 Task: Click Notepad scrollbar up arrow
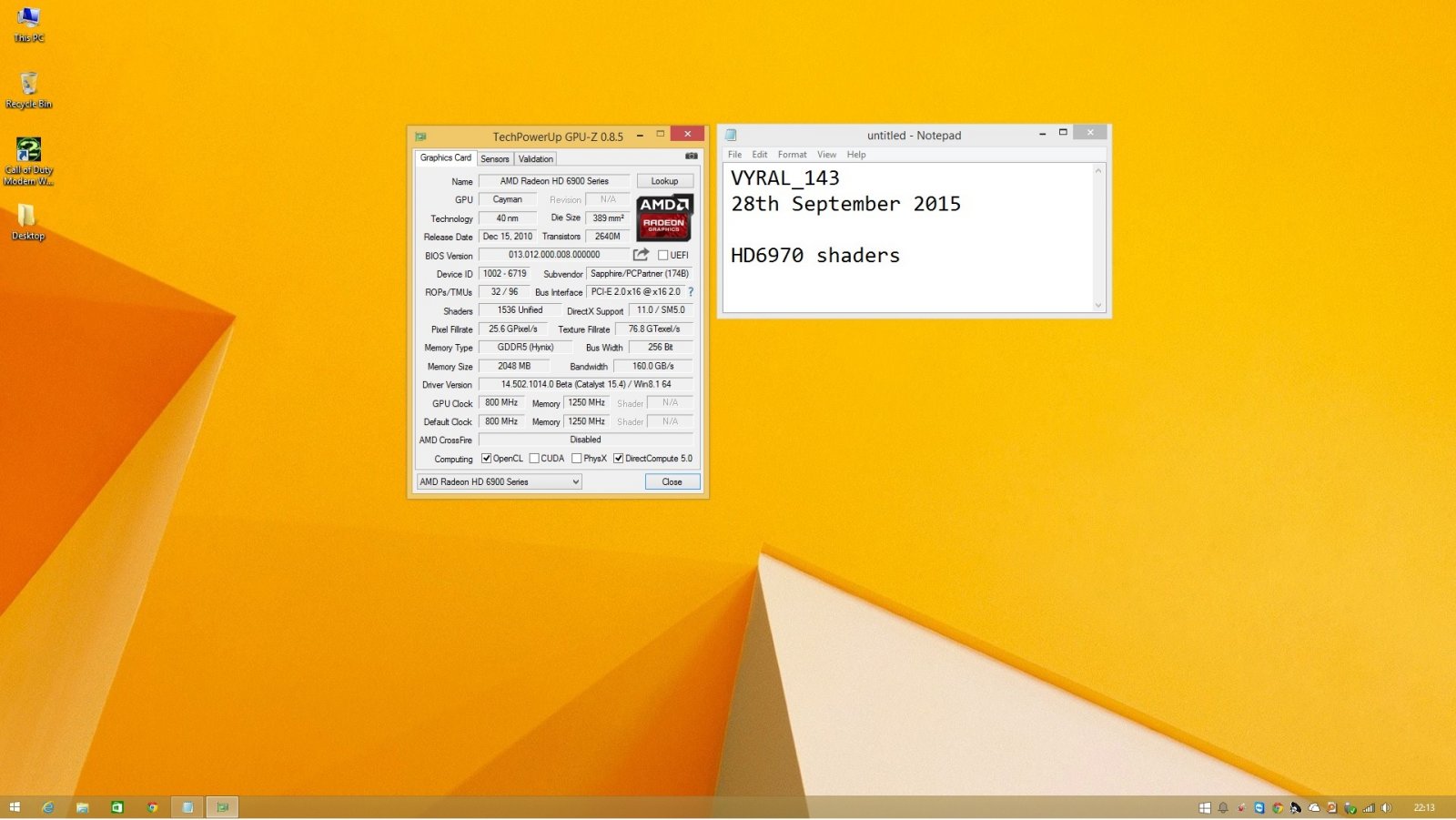[1098, 170]
